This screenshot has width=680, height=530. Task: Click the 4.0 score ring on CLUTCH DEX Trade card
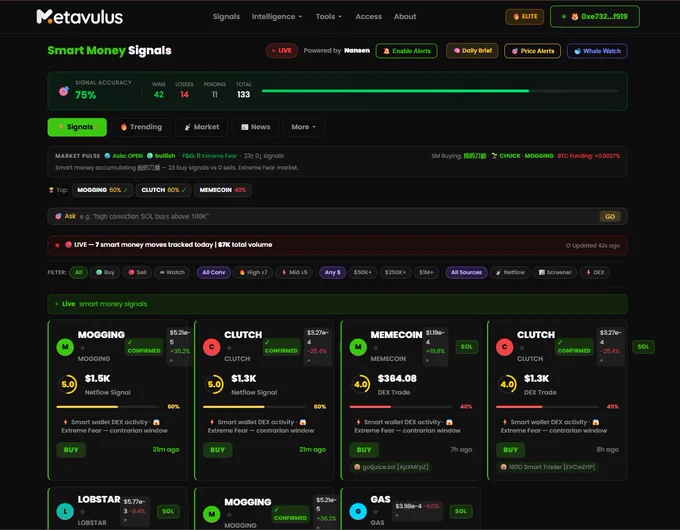pos(507,384)
